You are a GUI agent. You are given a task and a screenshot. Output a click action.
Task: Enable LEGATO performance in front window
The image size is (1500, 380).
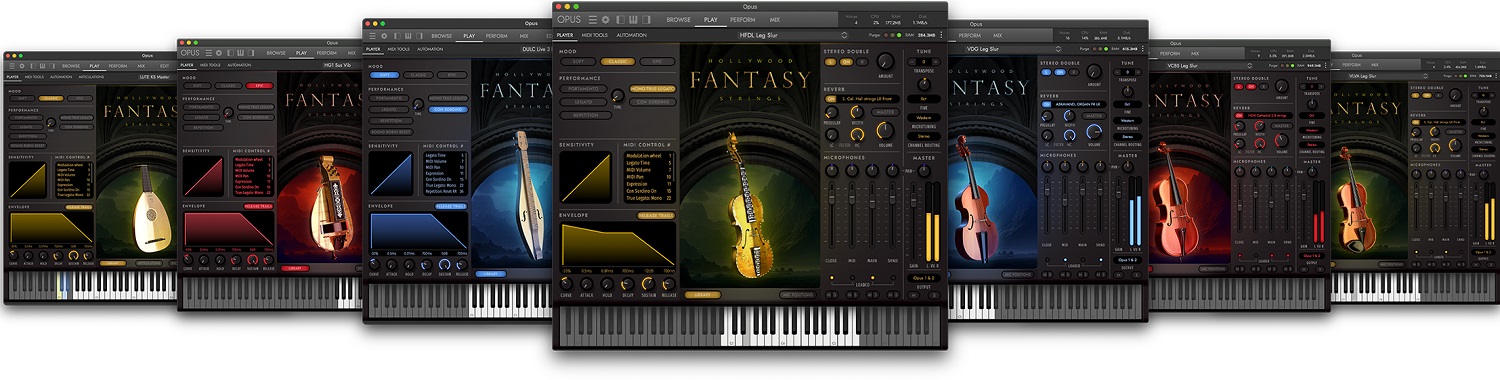pos(583,102)
